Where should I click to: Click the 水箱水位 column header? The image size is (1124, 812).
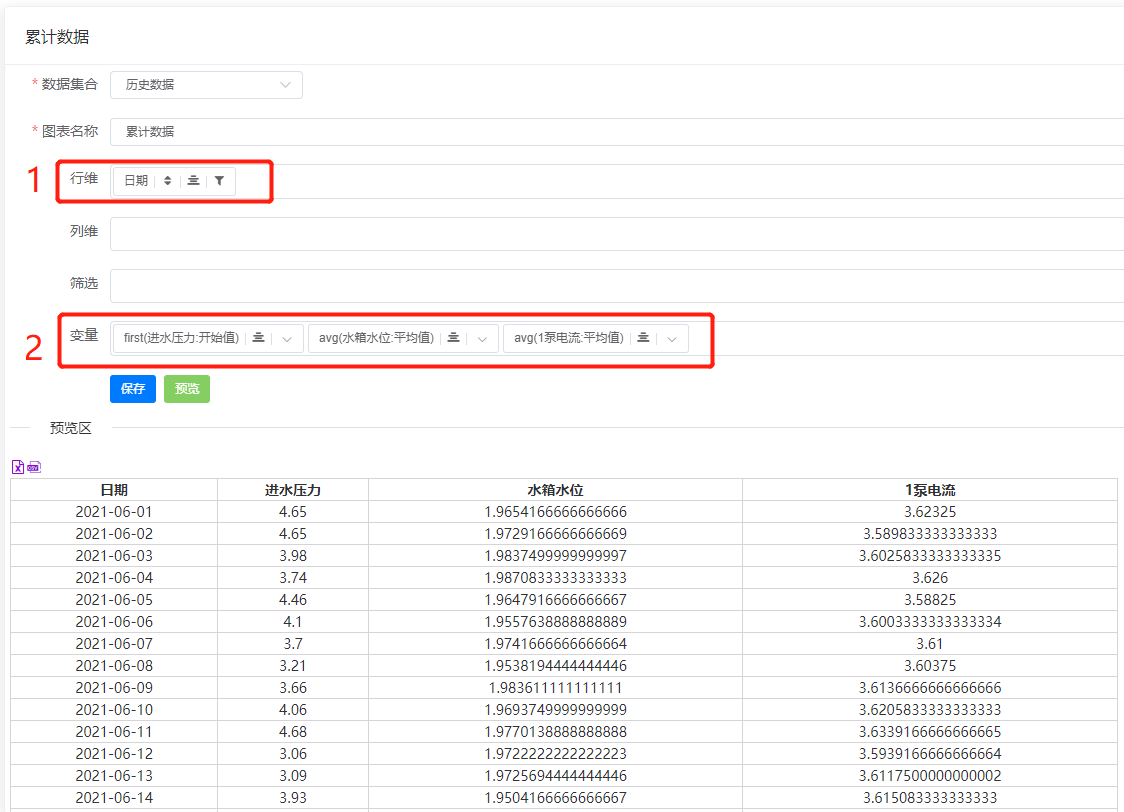point(555,490)
